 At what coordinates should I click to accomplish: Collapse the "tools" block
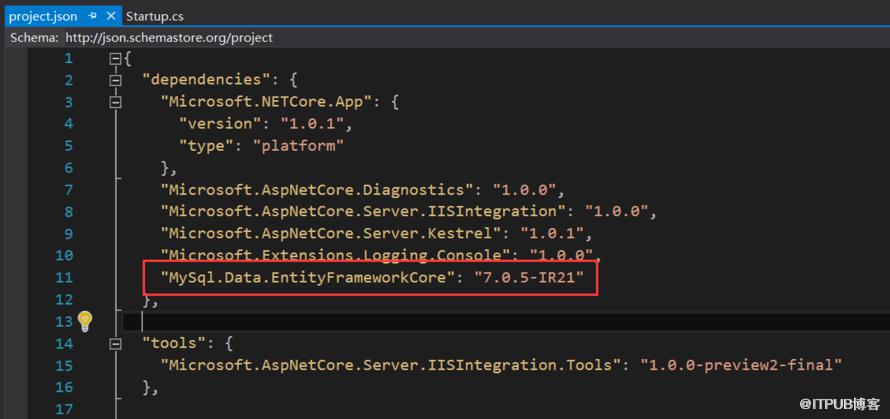click(x=116, y=343)
